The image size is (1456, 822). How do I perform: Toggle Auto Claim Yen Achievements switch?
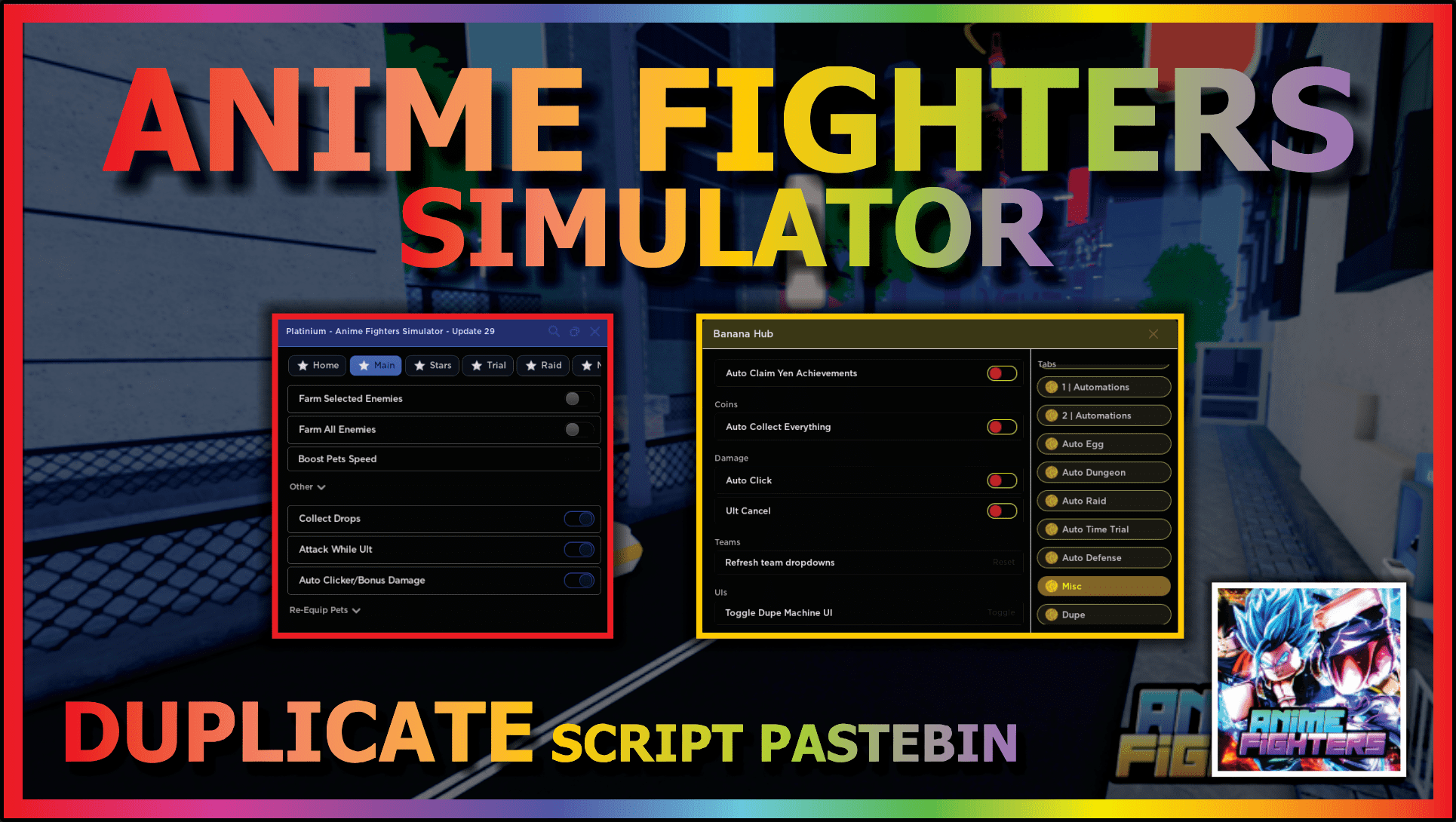[x=1004, y=373]
